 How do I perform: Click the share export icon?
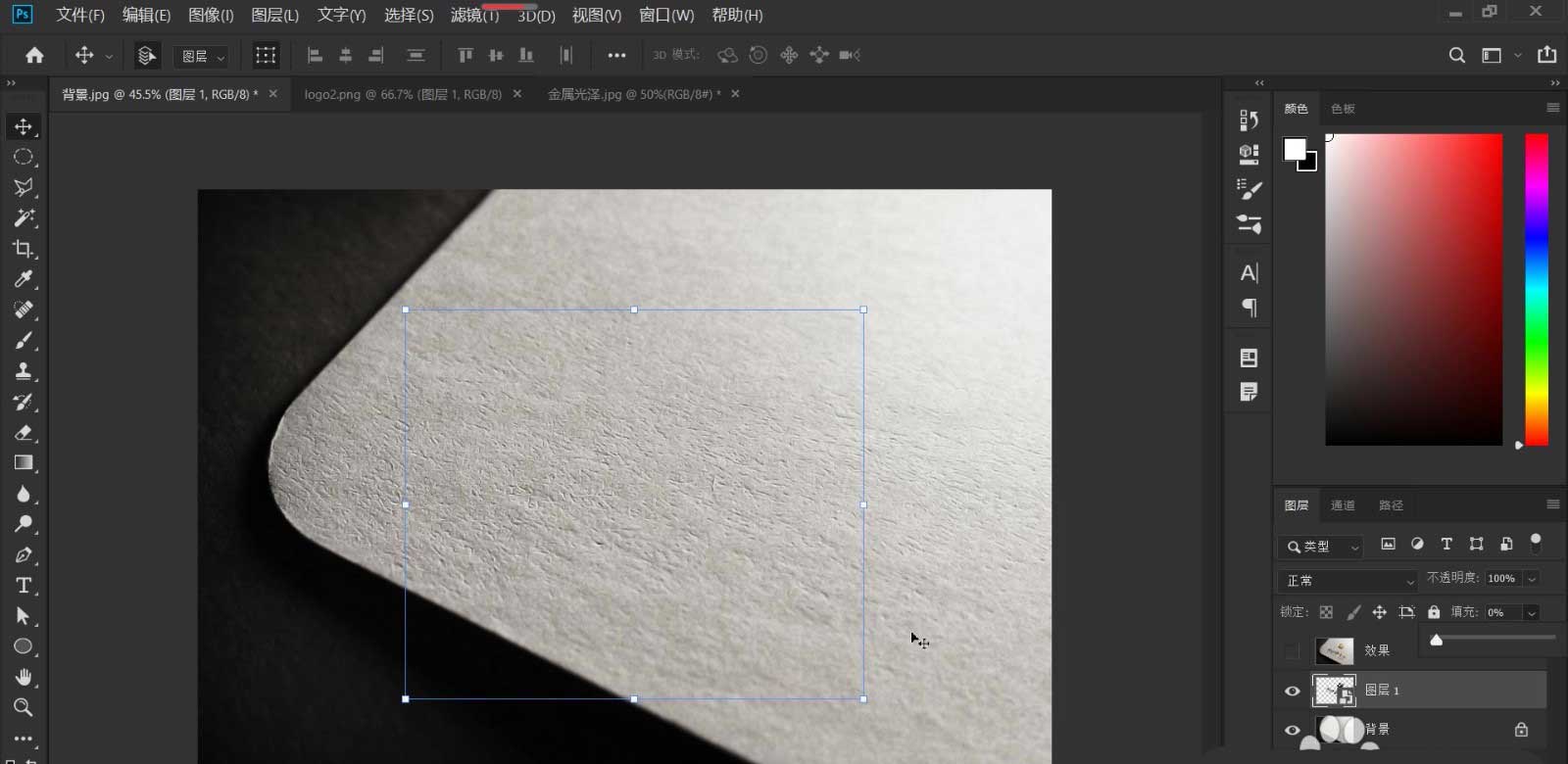[1547, 55]
